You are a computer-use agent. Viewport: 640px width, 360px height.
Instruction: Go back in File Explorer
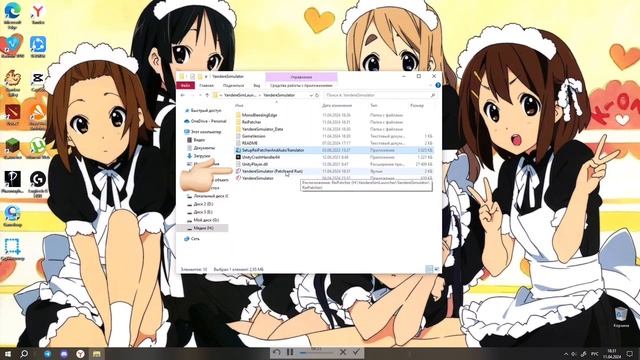[x=182, y=95]
